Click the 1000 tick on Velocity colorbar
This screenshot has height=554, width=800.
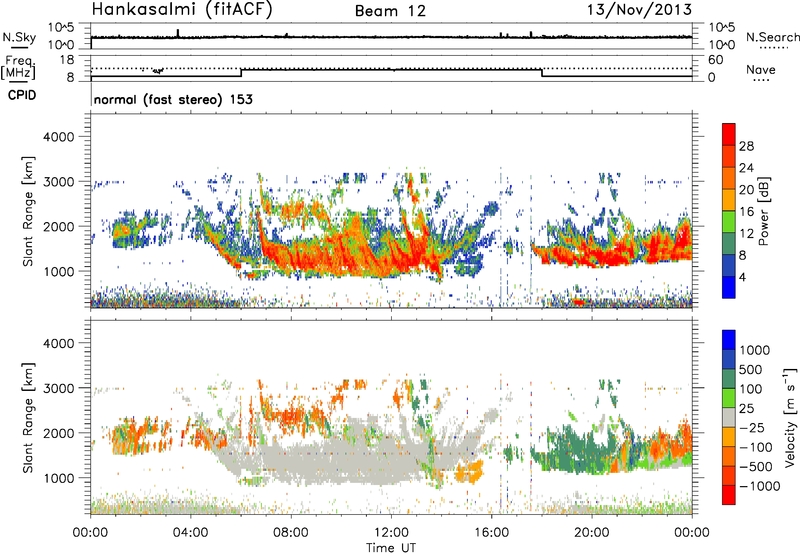[x=755, y=350]
